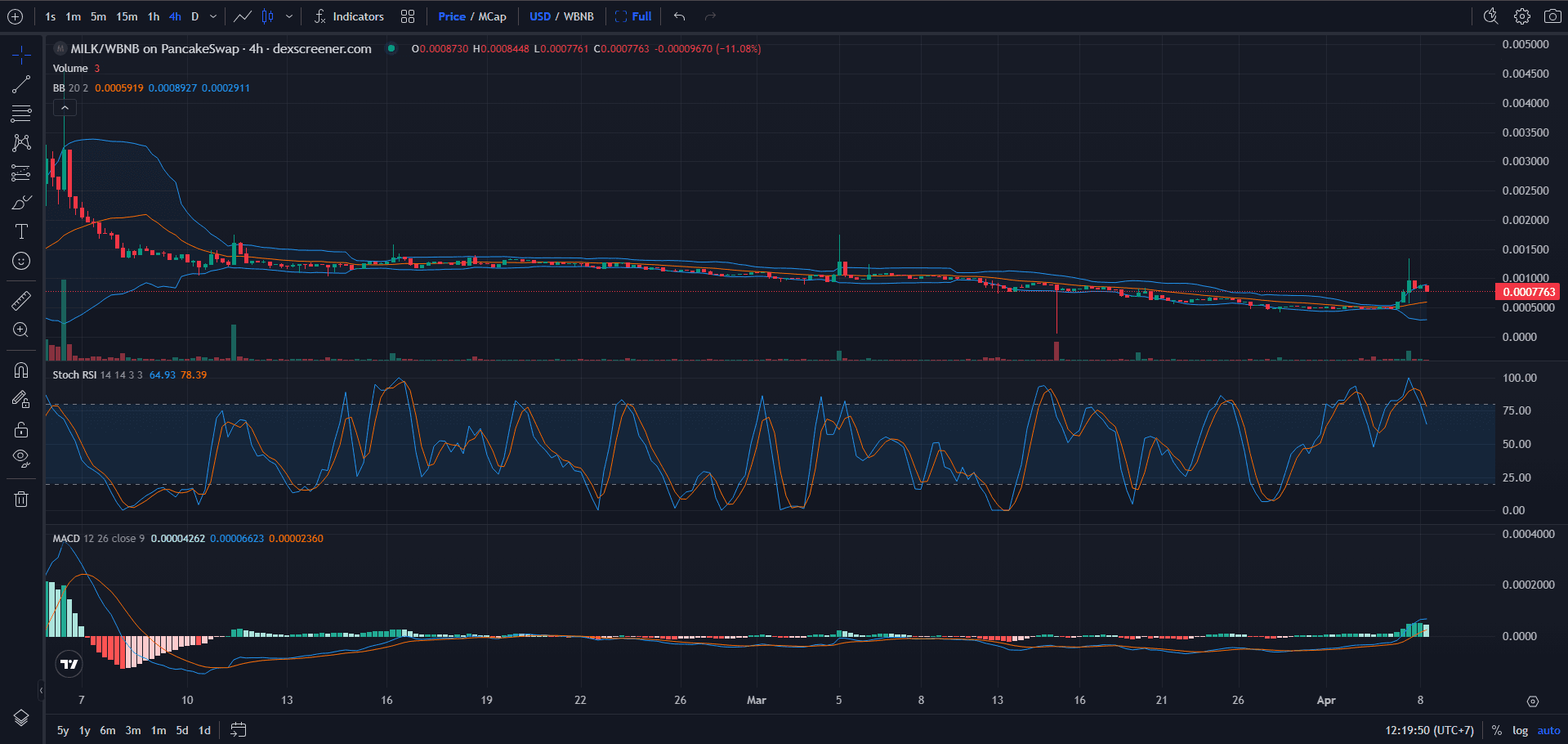Select the ruler measure tool
Image resolution: width=1568 pixels, height=744 pixels.
point(21,300)
